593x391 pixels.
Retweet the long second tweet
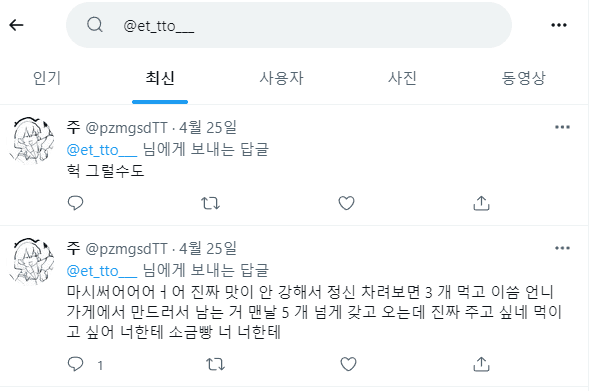(x=215, y=364)
